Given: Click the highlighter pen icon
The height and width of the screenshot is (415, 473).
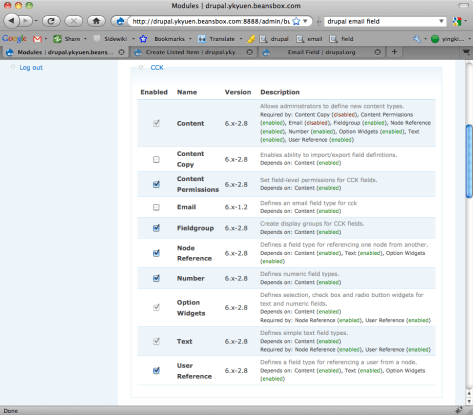Looking at the screenshot, I should pyautogui.click(x=251, y=39).
